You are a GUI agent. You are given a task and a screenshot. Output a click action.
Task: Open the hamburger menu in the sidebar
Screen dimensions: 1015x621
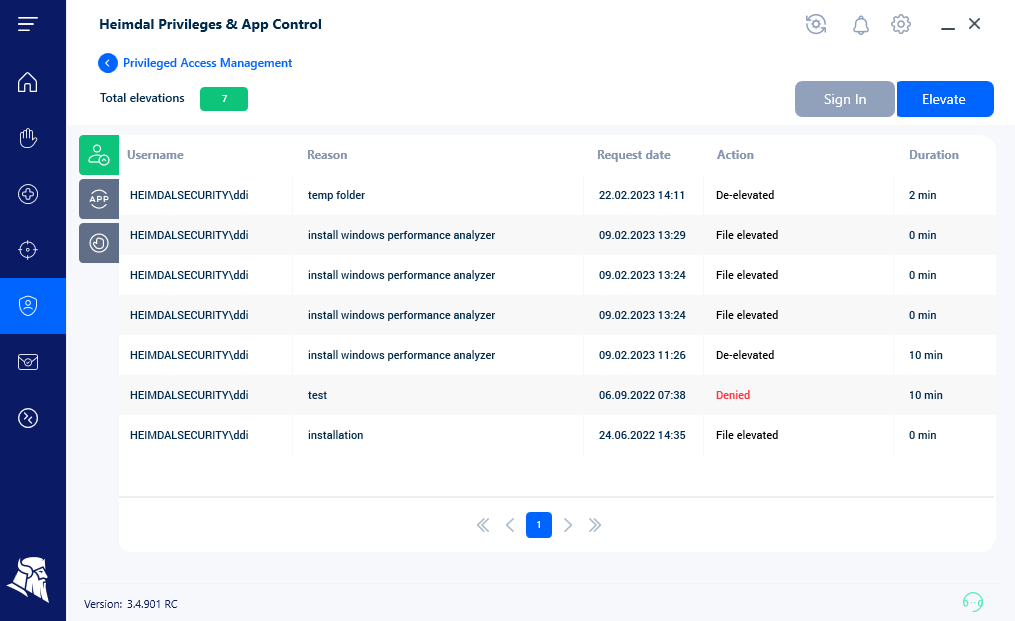(27, 25)
